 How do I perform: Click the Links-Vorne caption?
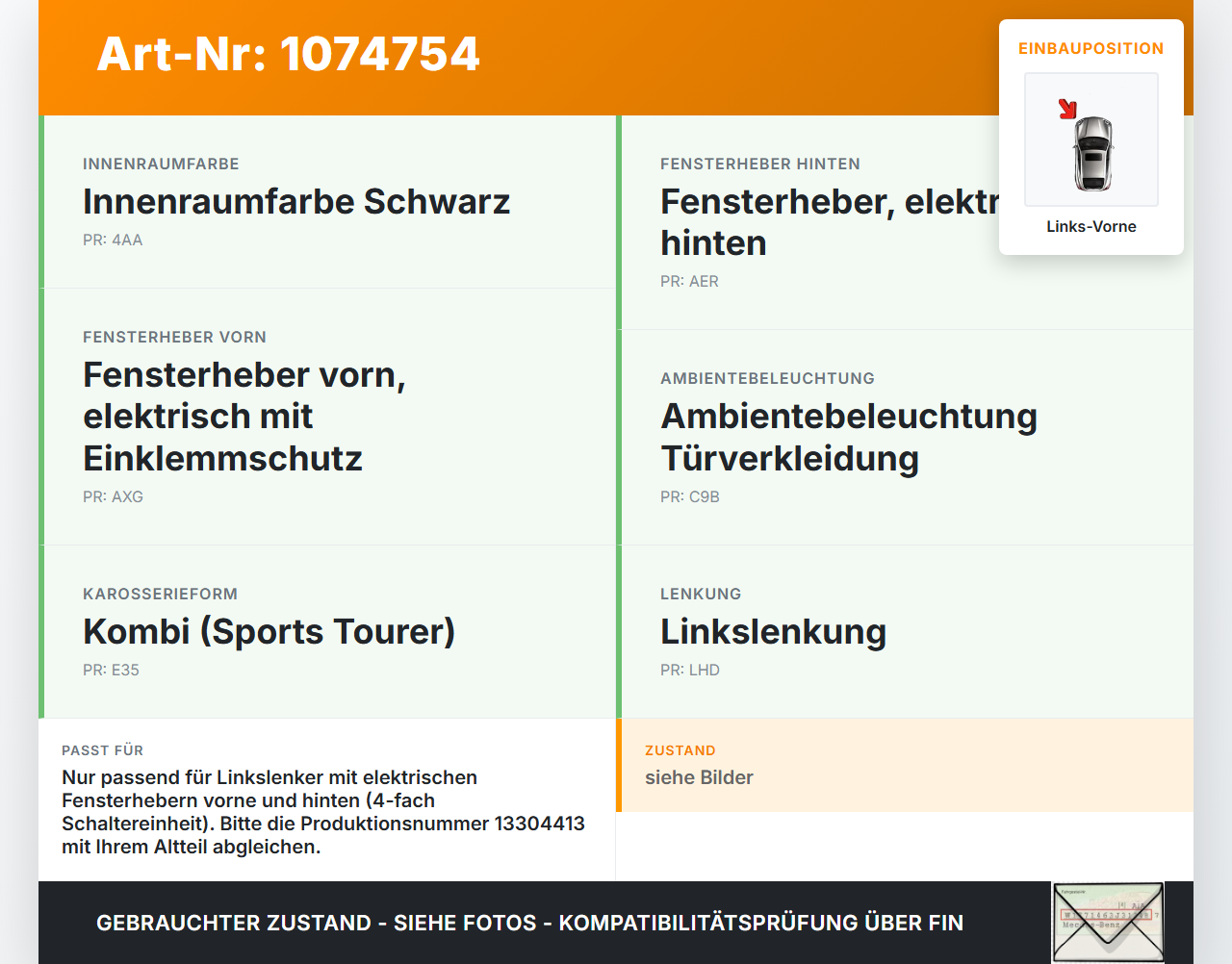[x=1091, y=226]
